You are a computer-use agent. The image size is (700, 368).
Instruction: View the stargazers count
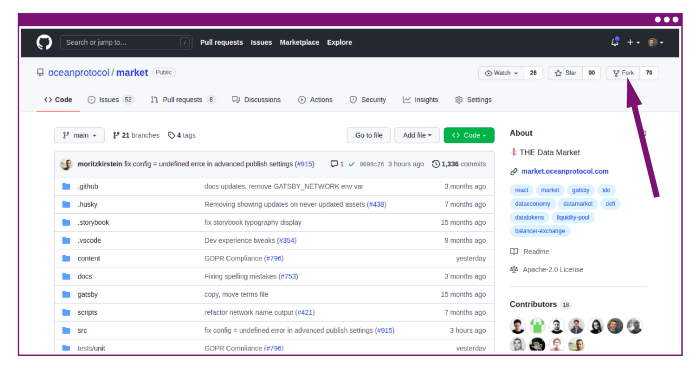pos(592,73)
